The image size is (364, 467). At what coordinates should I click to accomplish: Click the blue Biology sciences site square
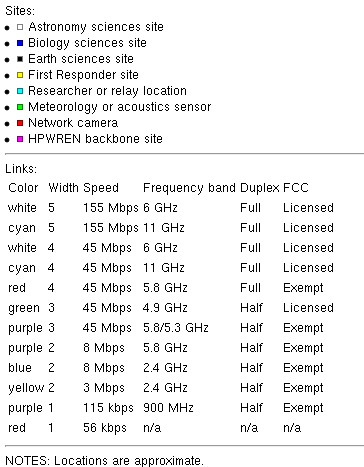[20, 43]
